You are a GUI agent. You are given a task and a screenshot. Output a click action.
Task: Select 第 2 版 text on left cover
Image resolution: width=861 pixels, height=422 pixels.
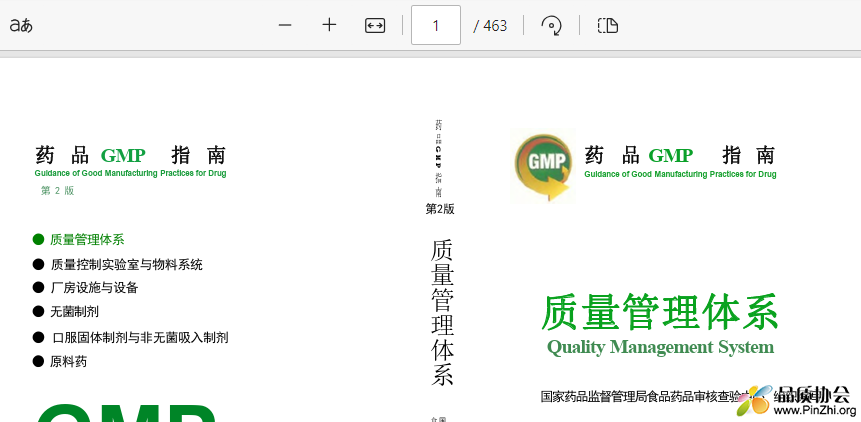click(x=58, y=191)
